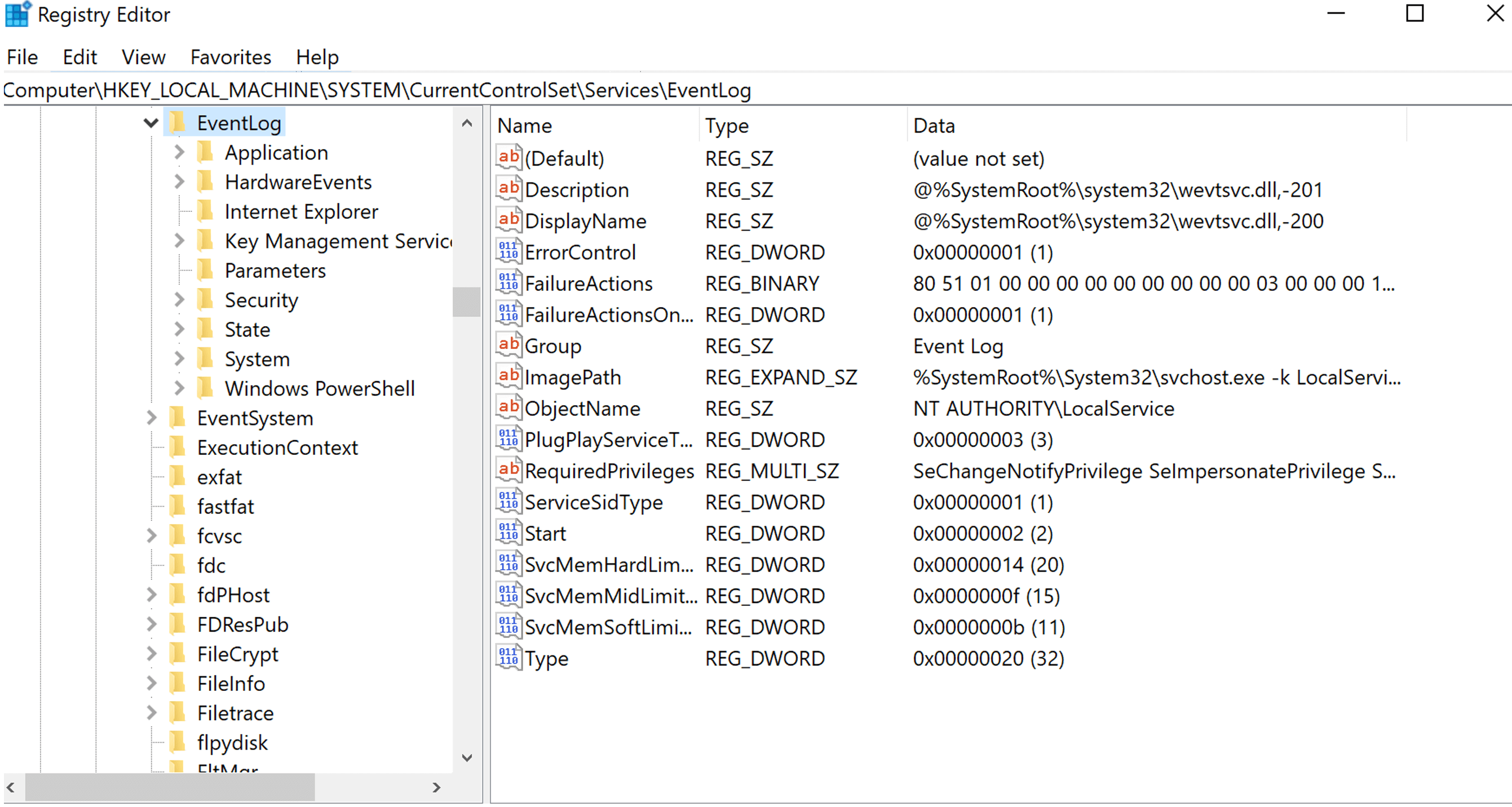Click the flpydisk folder icon
Viewport: 1512px width, 807px height.
[177, 742]
